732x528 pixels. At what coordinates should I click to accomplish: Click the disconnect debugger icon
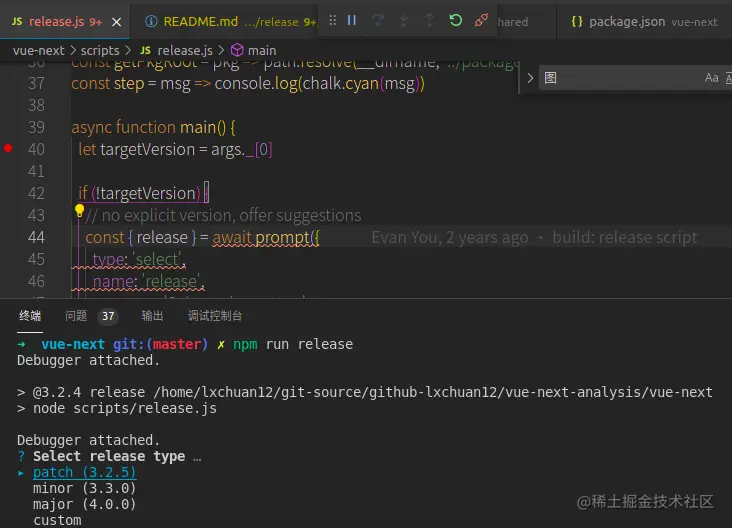pos(481,20)
